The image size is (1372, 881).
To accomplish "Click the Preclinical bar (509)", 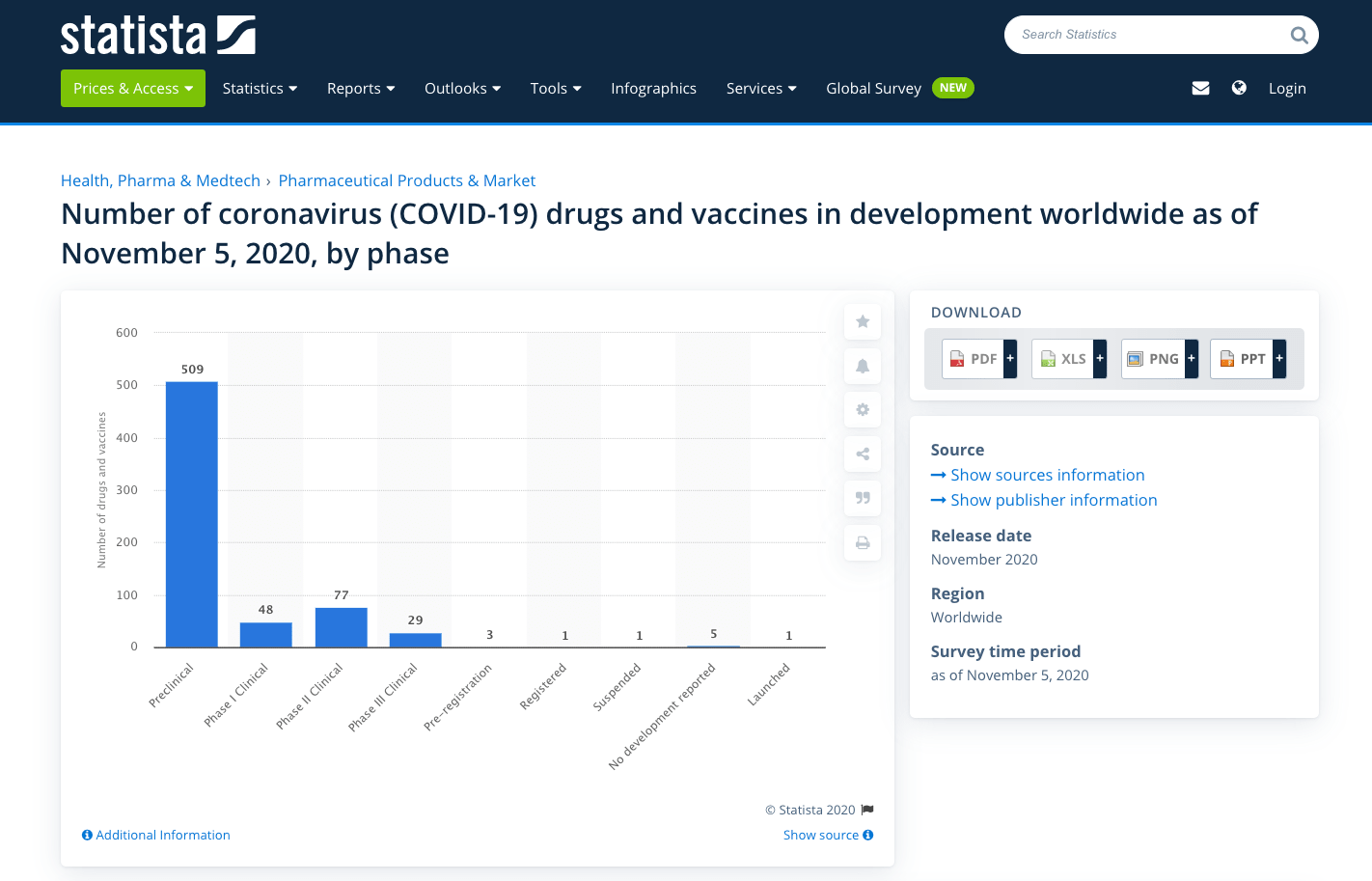I will pyautogui.click(x=192, y=514).
